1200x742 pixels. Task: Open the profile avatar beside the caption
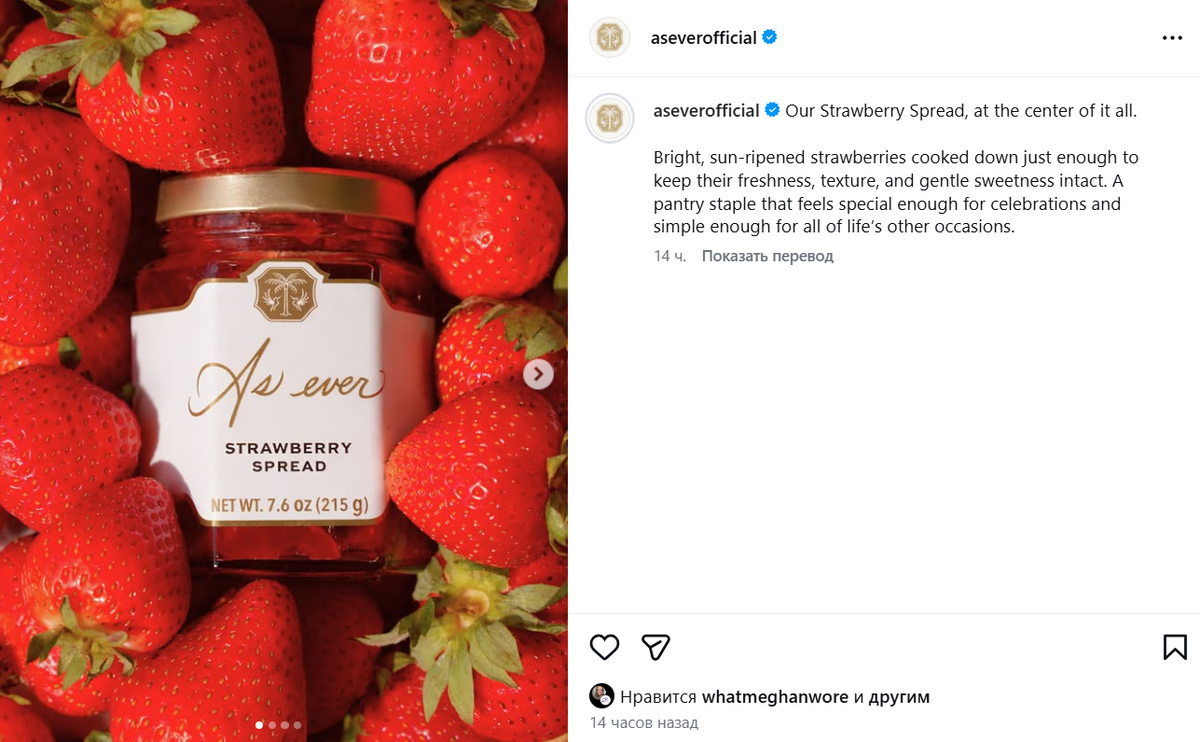pos(609,119)
